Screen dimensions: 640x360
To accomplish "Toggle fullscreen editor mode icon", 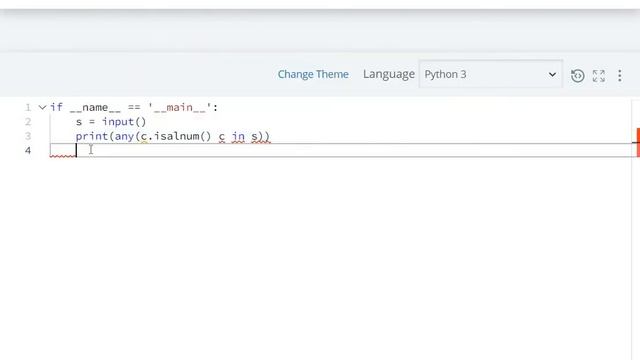I will (x=598, y=76).
